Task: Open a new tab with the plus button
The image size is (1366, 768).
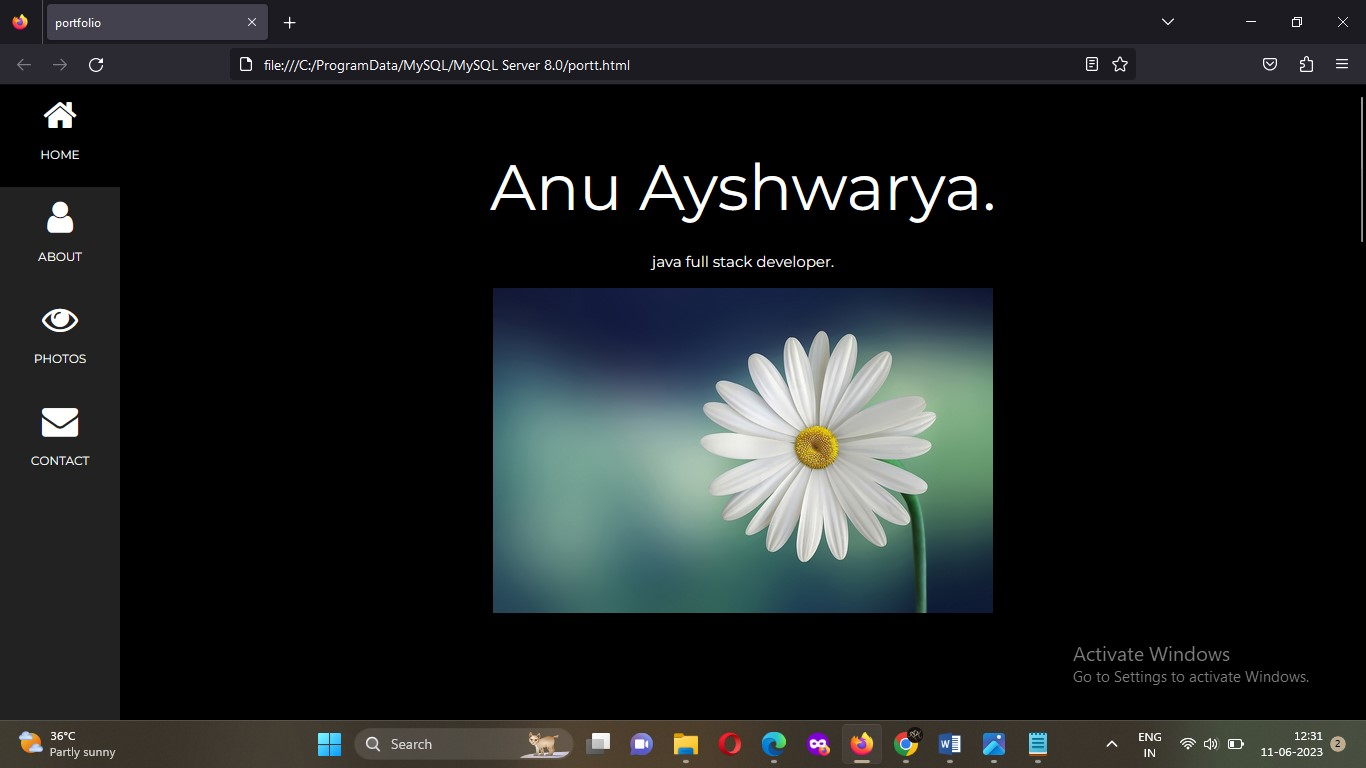Action: point(288,22)
